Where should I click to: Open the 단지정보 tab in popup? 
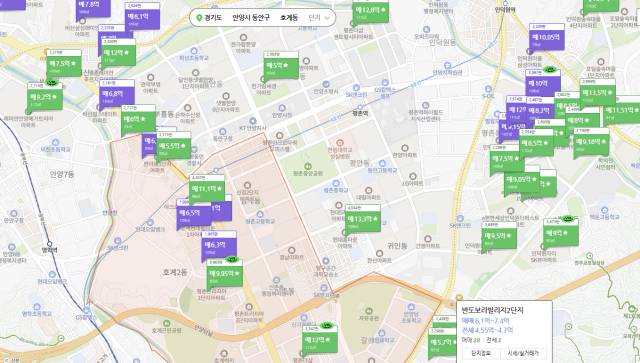pyautogui.click(x=481, y=354)
